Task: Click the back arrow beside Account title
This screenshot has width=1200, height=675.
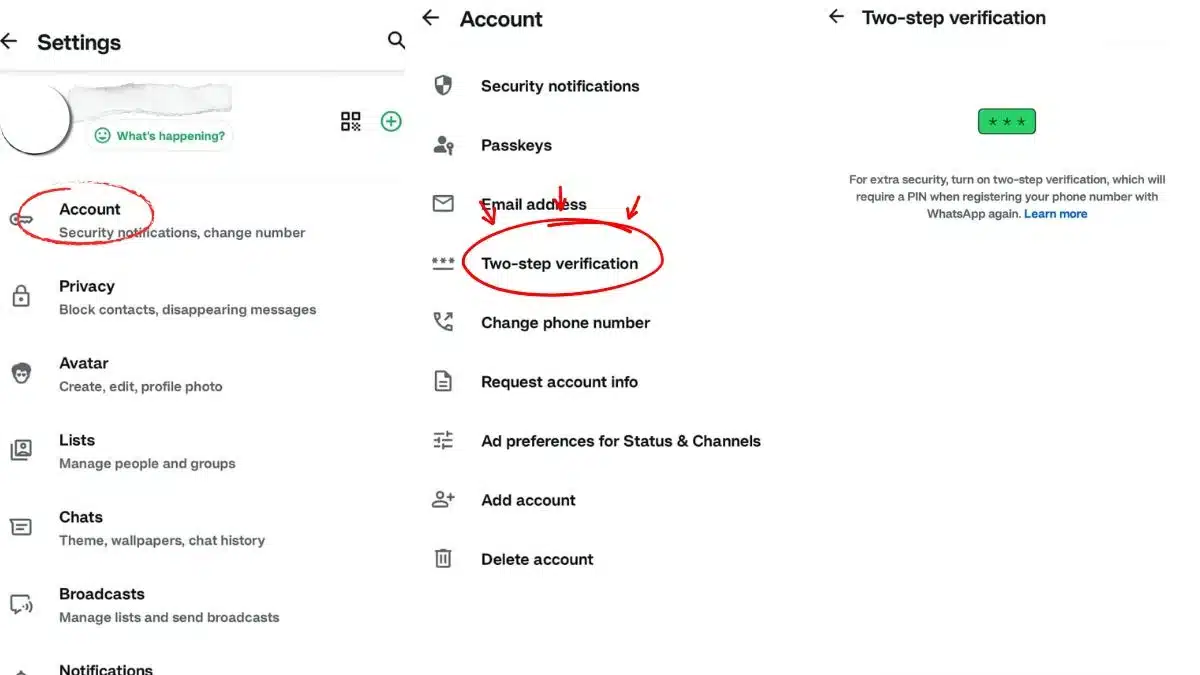Action: pyautogui.click(x=431, y=18)
